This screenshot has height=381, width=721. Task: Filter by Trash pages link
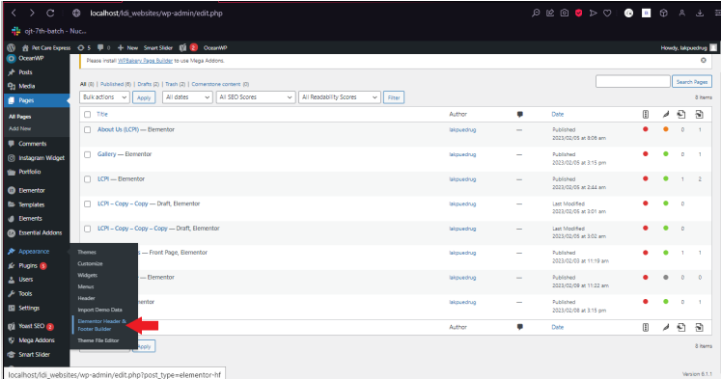click(175, 84)
